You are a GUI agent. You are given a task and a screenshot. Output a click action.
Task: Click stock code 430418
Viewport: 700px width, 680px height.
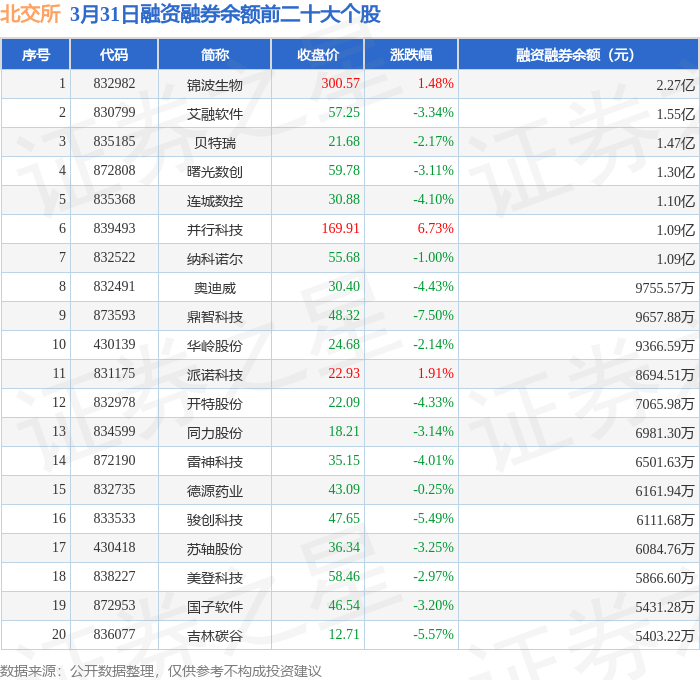tap(114, 548)
